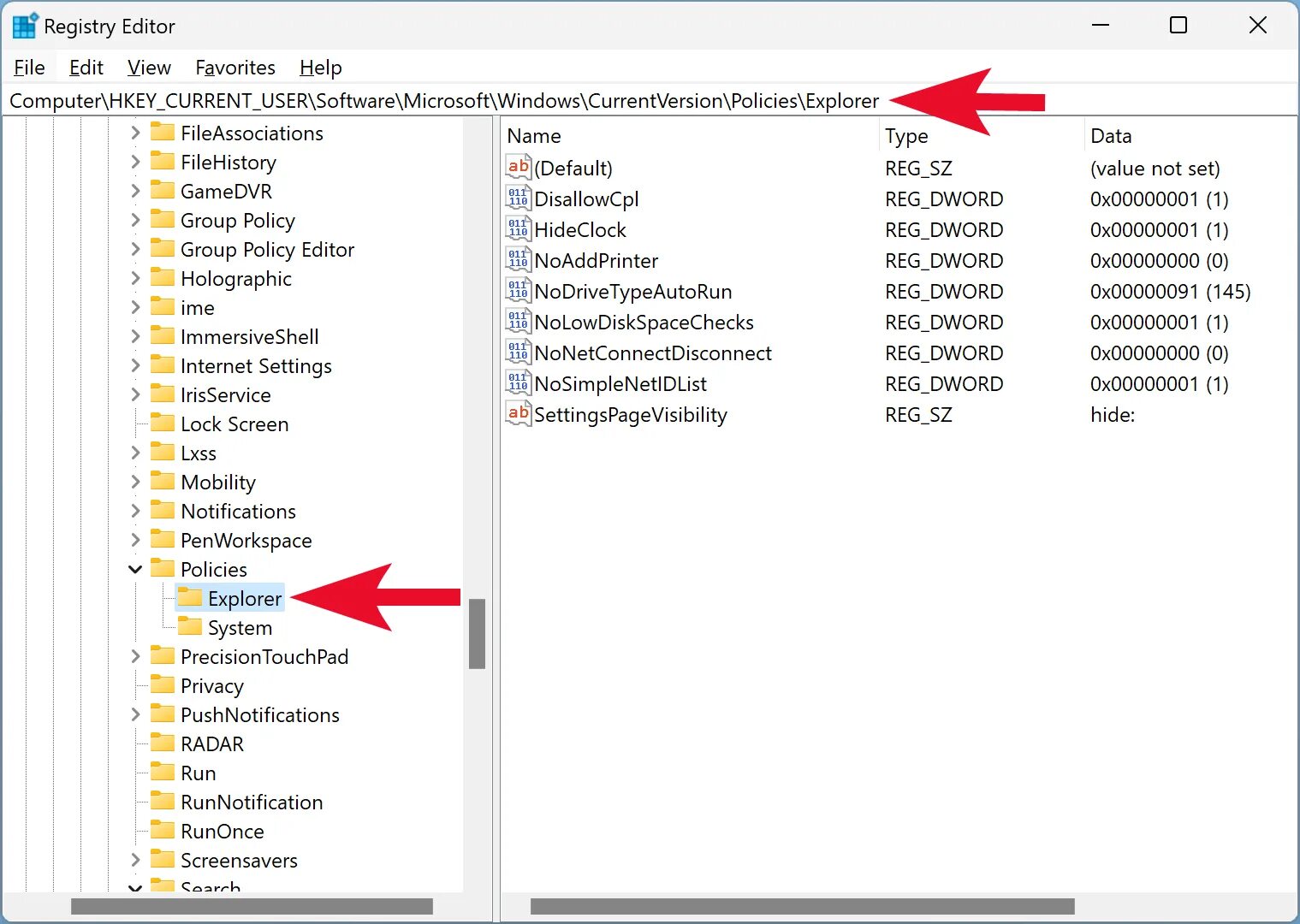Click the 'hide:' data cell
The image size is (1300, 924).
[x=1113, y=415]
